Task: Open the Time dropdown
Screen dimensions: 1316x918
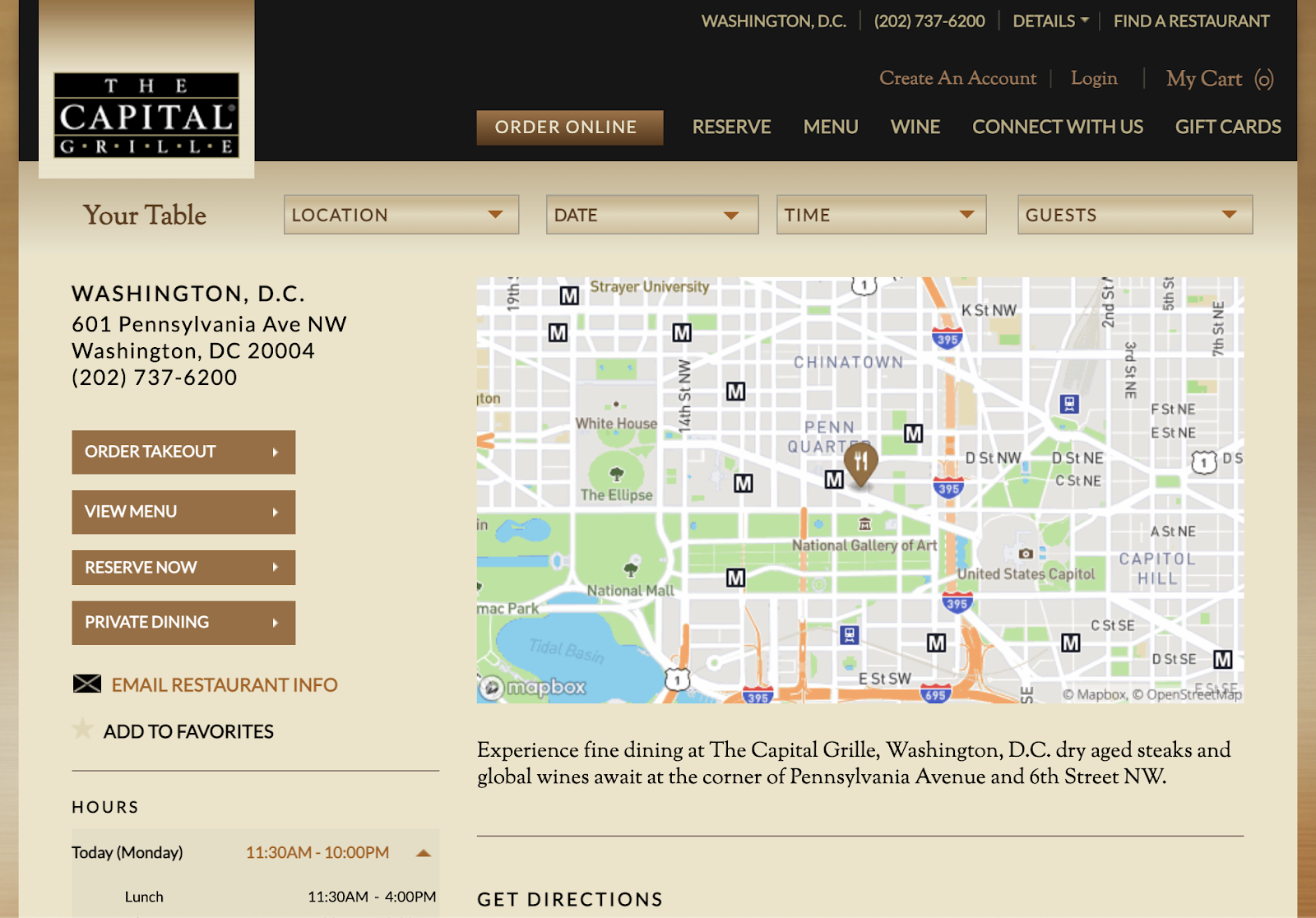Action: (881, 215)
